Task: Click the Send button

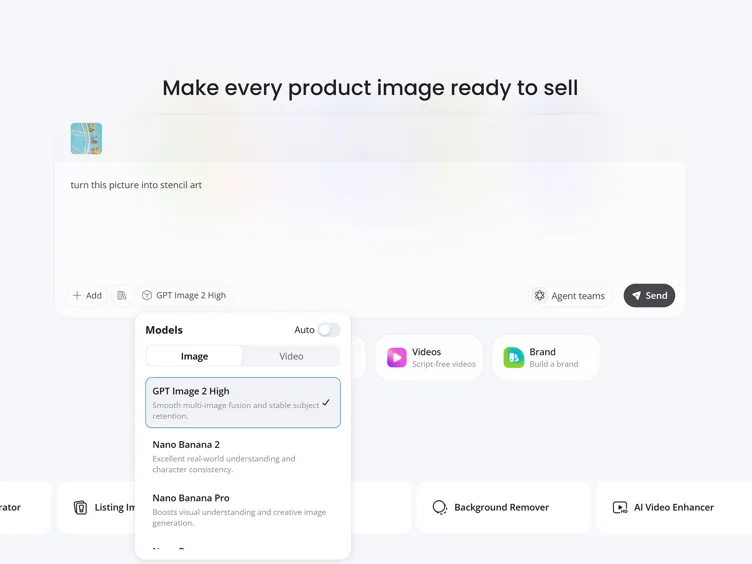Action: [x=649, y=295]
